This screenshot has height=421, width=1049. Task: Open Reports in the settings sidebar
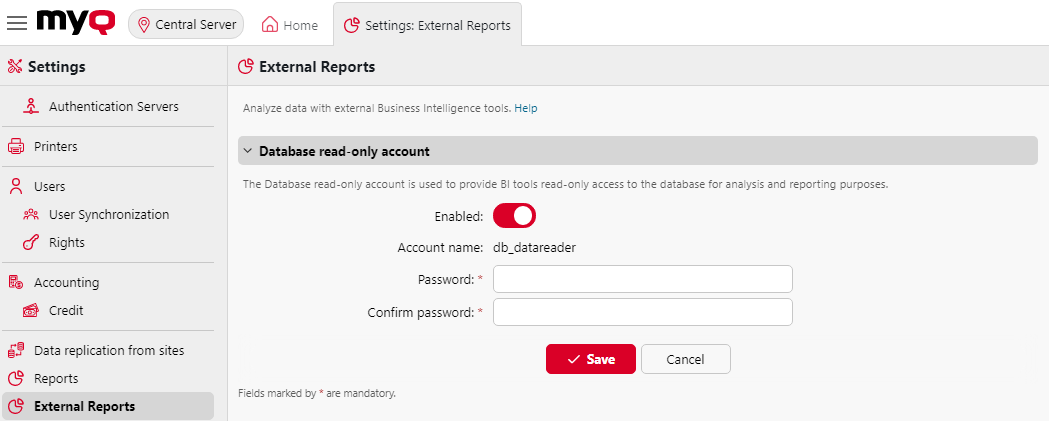(56, 379)
